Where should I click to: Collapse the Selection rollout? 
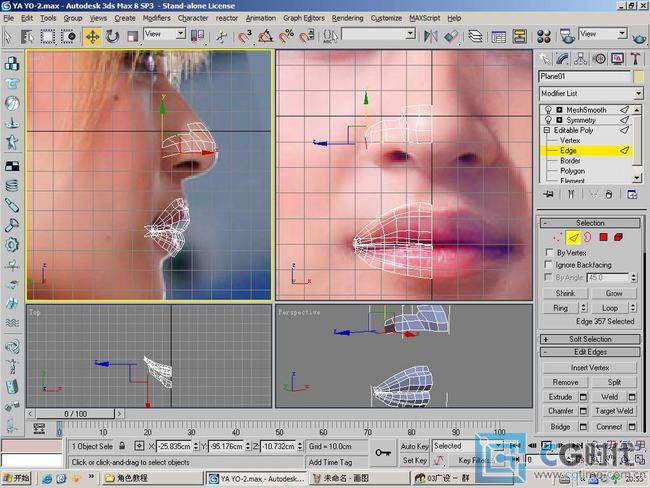pos(590,223)
